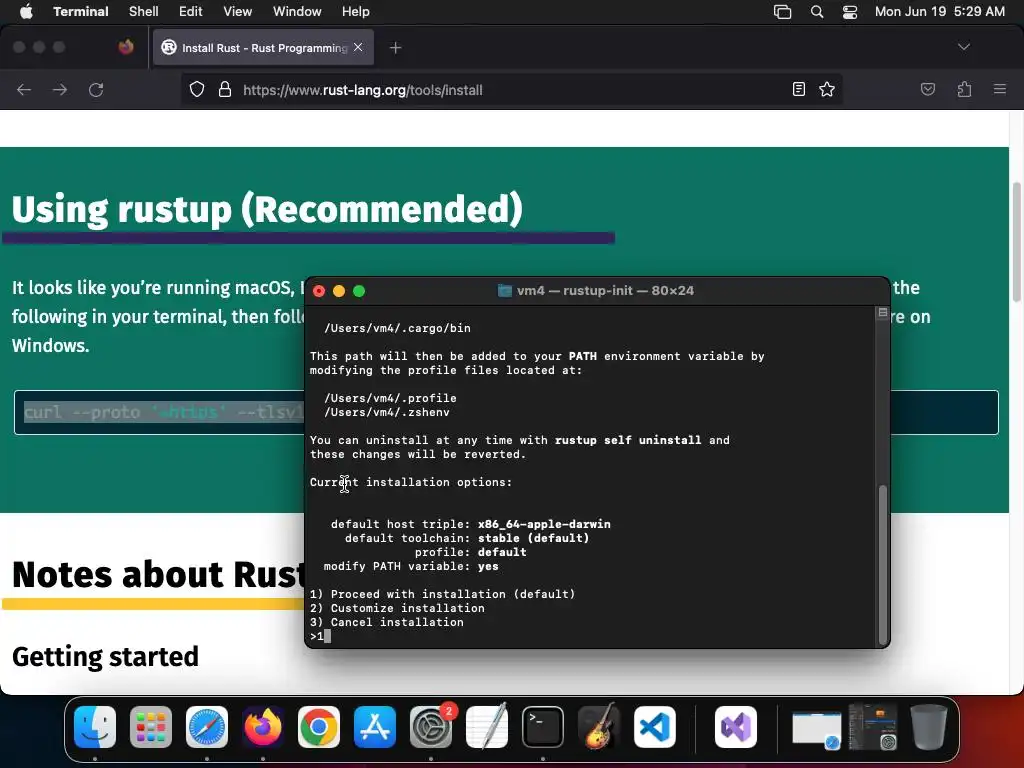Open the minimized dark window in Dock
Screen dimensions: 1024x768
(872, 727)
